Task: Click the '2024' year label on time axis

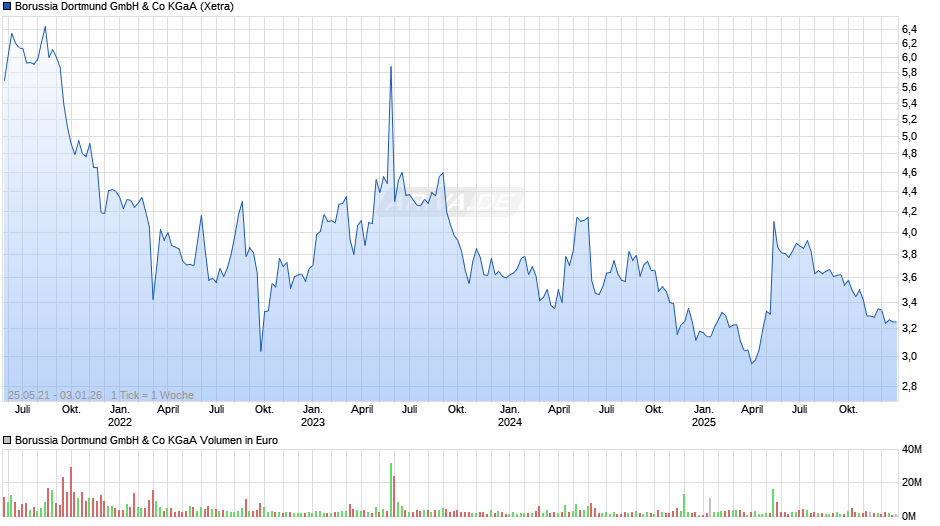Action: click(x=510, y=422)
